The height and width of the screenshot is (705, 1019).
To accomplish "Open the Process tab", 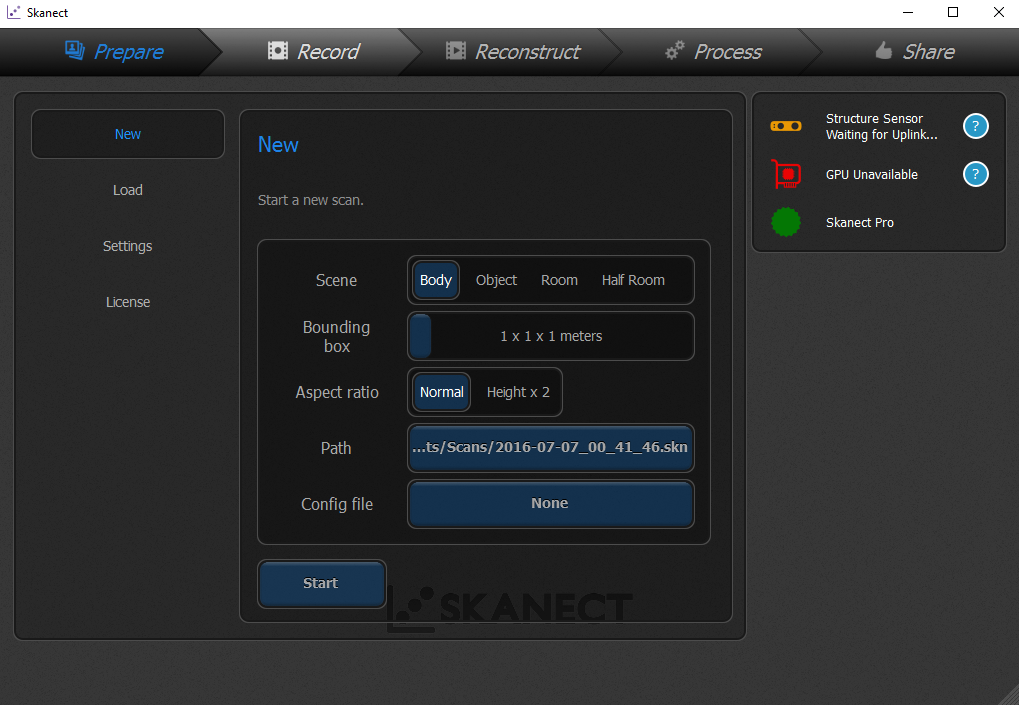I will [713, 51].
